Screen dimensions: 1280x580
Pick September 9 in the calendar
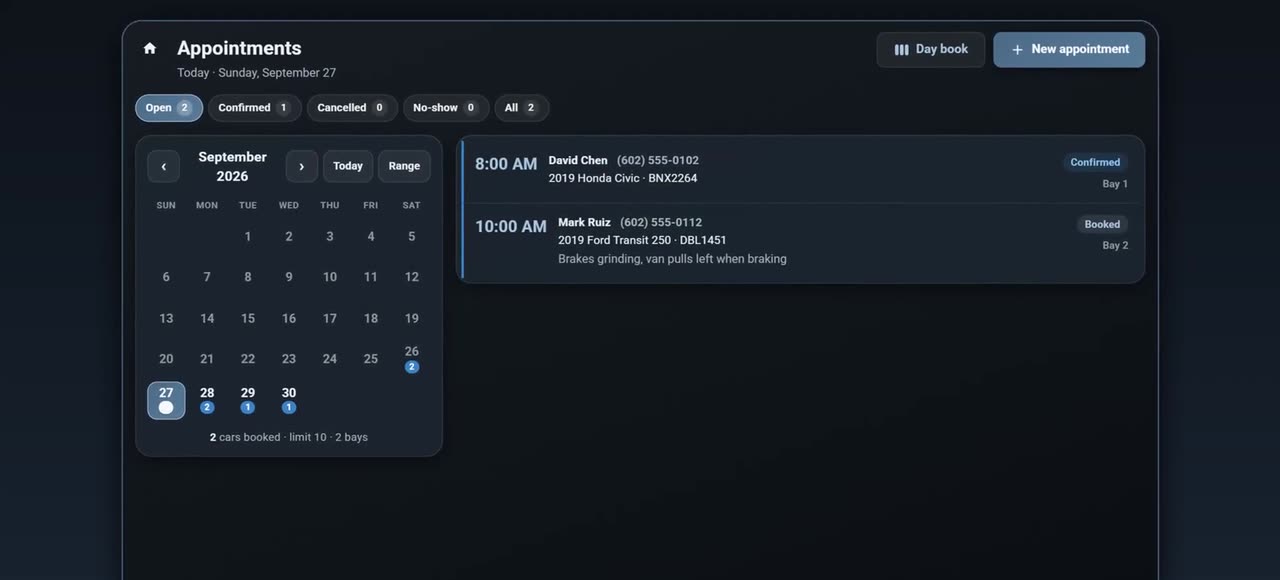tap(289, 277)
